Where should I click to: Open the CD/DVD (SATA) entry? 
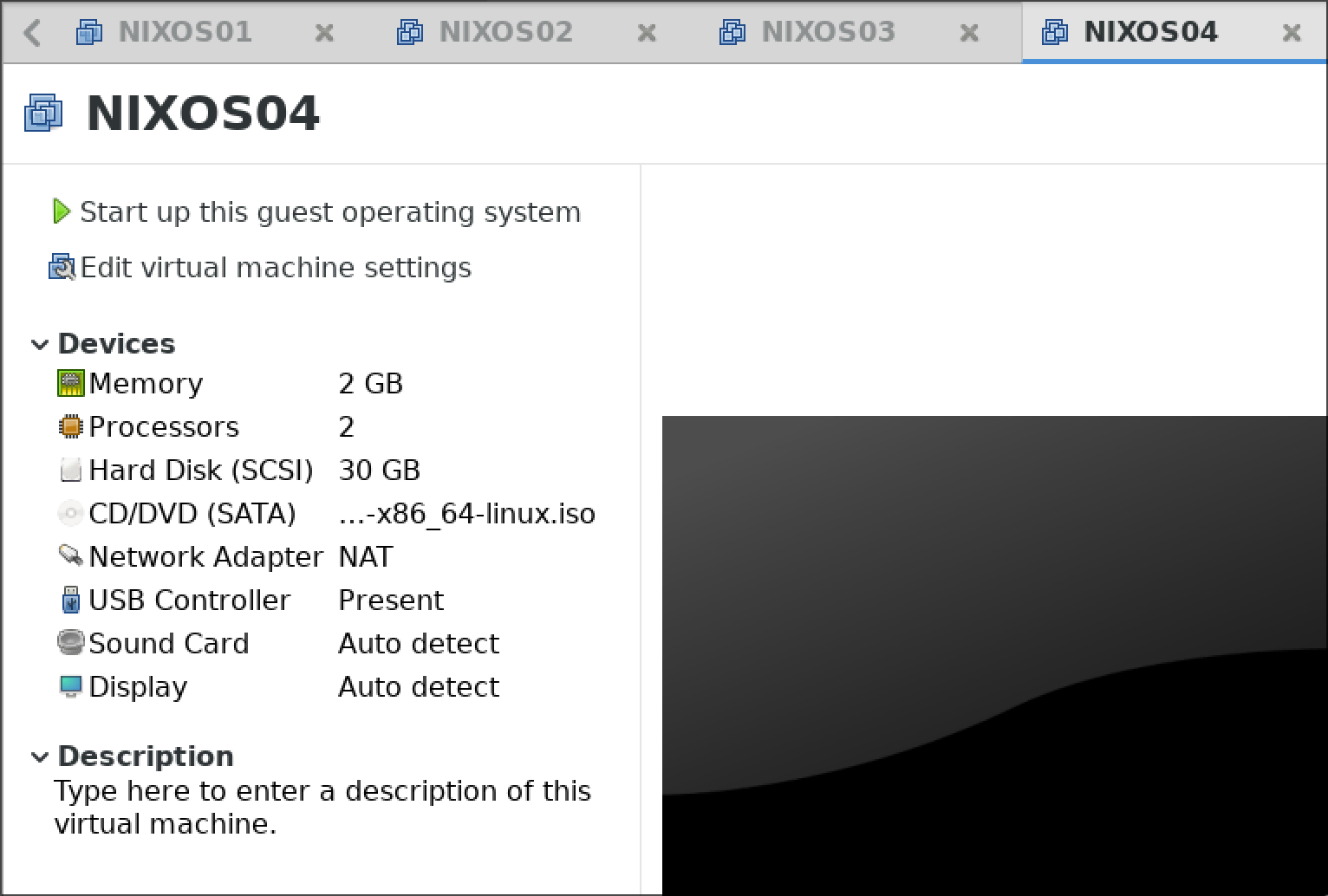pos(192,513)
